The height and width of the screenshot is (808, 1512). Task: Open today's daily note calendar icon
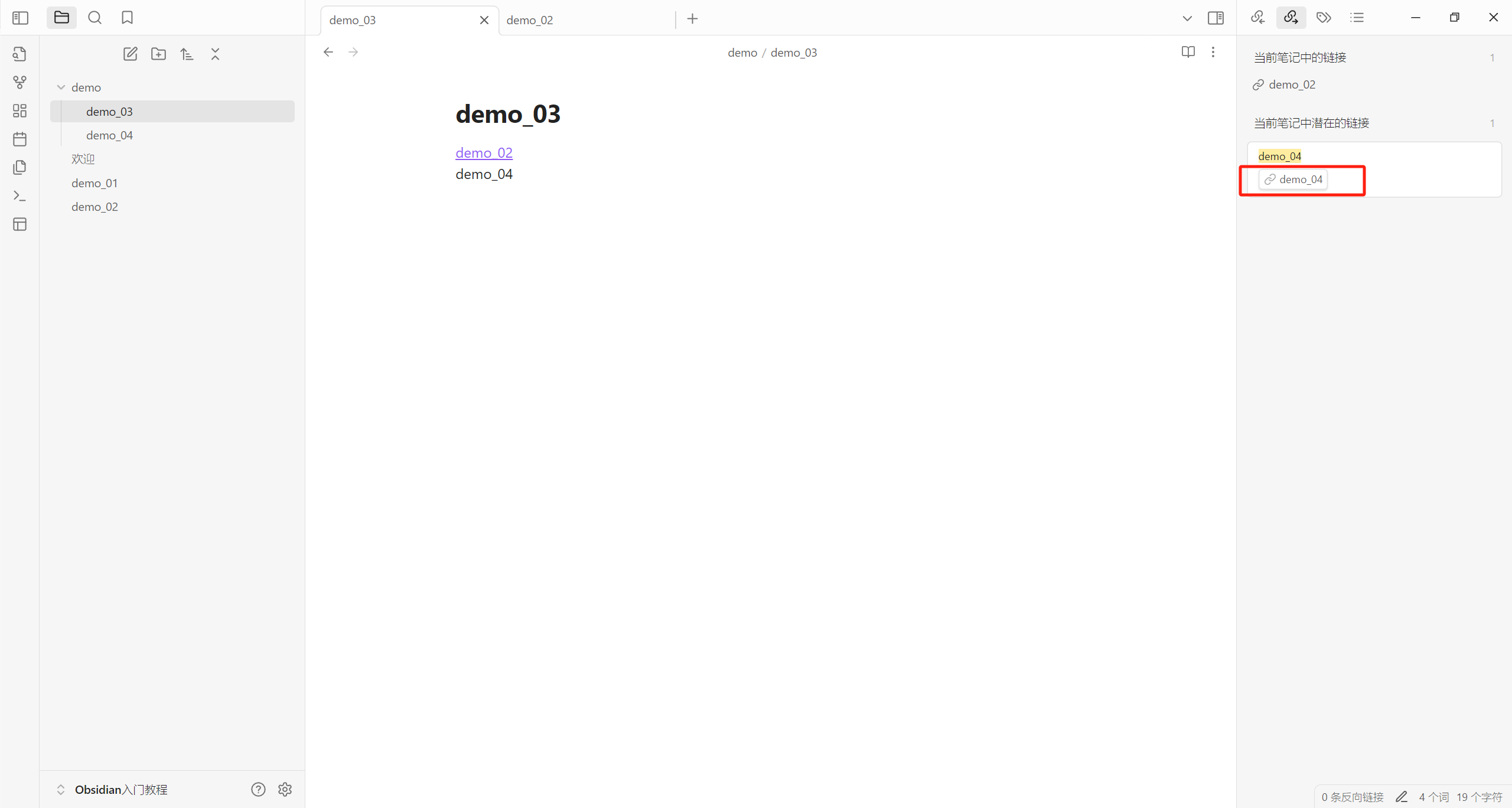point(19,139)
